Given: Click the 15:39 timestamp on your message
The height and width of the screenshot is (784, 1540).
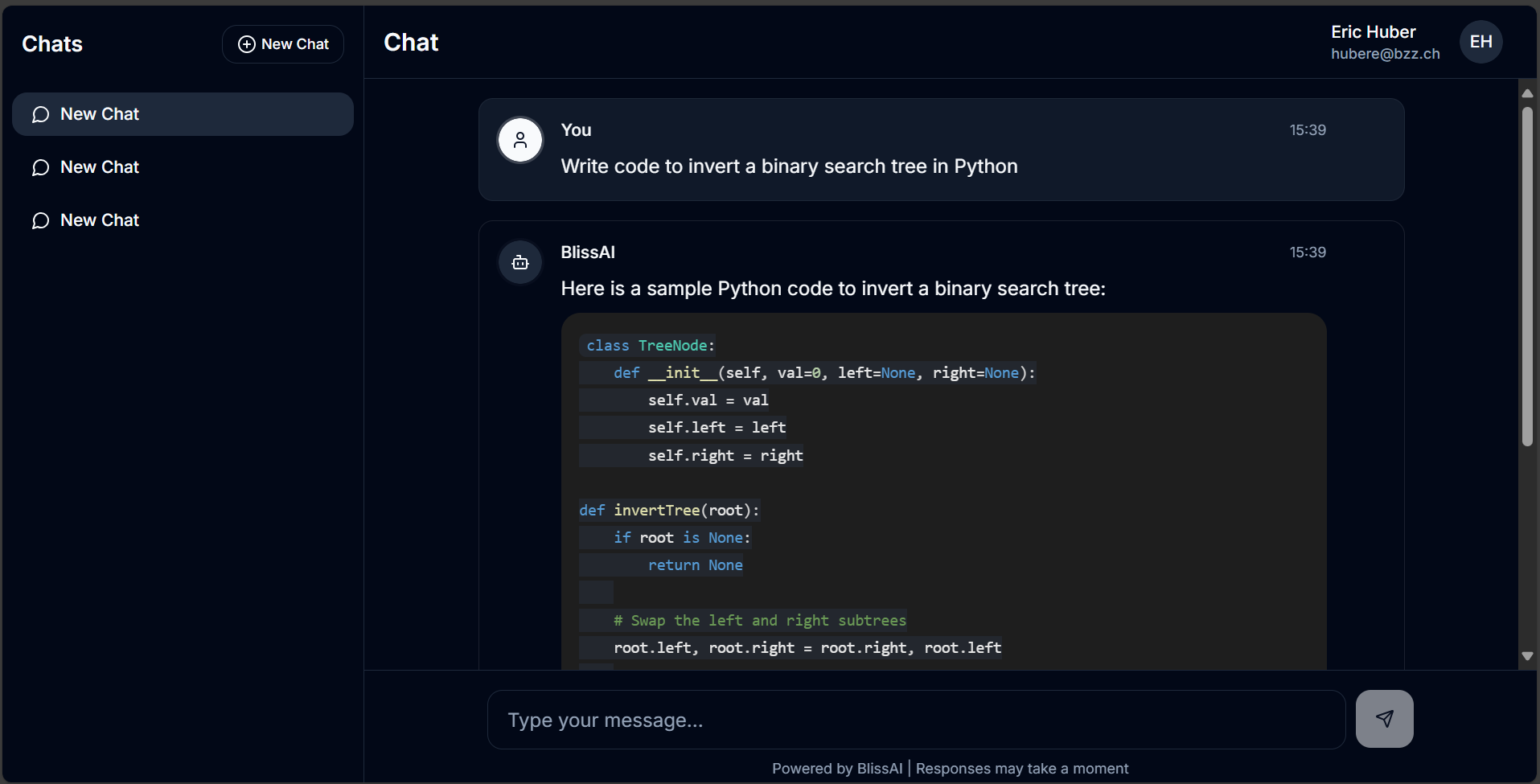Looking at the screenshot, I should (x=1308, y=130).
